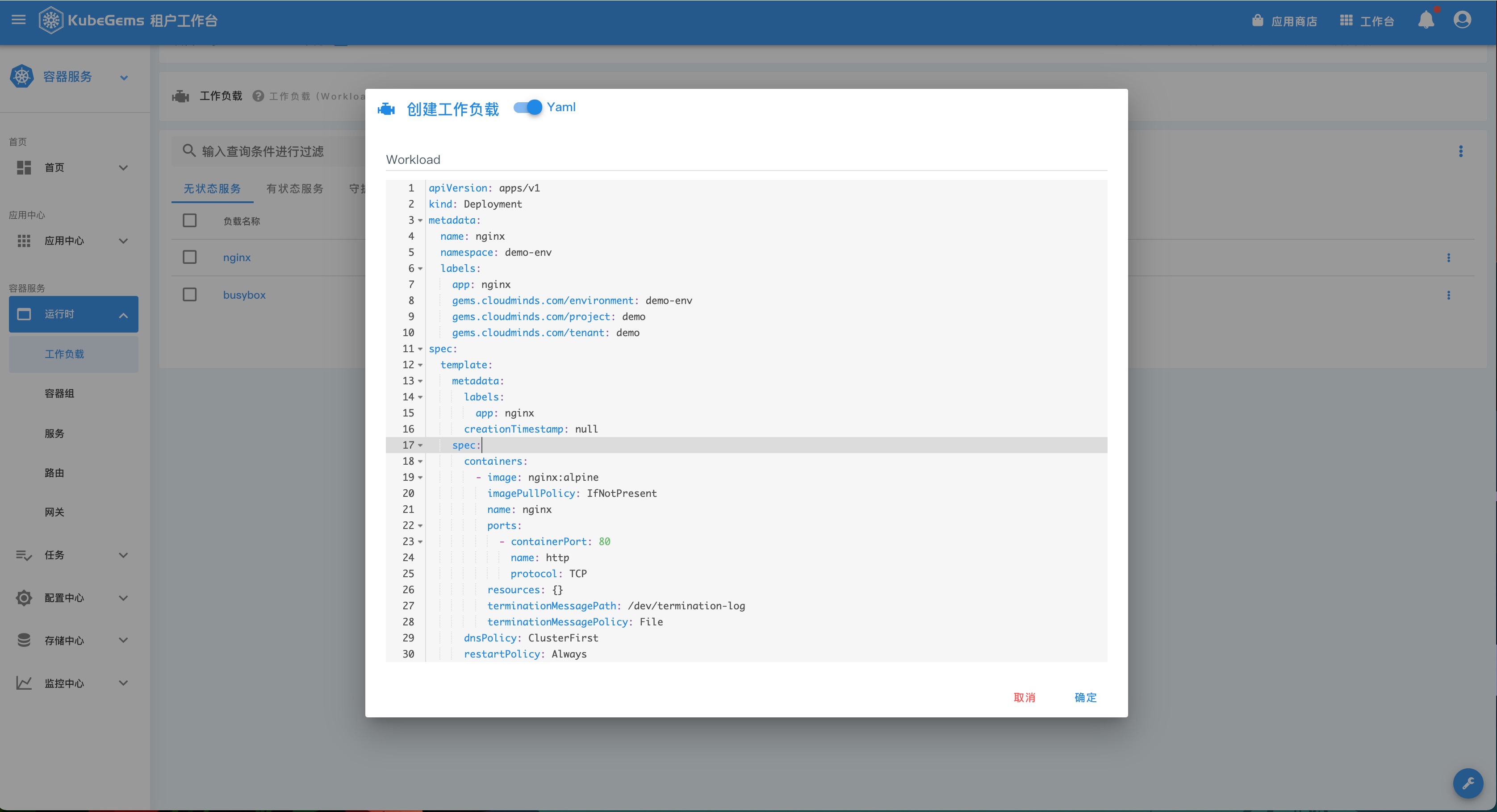Screen dimensions: 1497x812
Task: Click the container service helm icon
Action: click(22, 76)
